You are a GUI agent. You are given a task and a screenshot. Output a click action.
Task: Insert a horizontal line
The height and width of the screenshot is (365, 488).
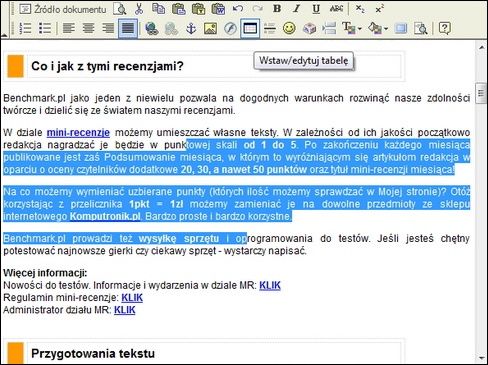(269, 28)
